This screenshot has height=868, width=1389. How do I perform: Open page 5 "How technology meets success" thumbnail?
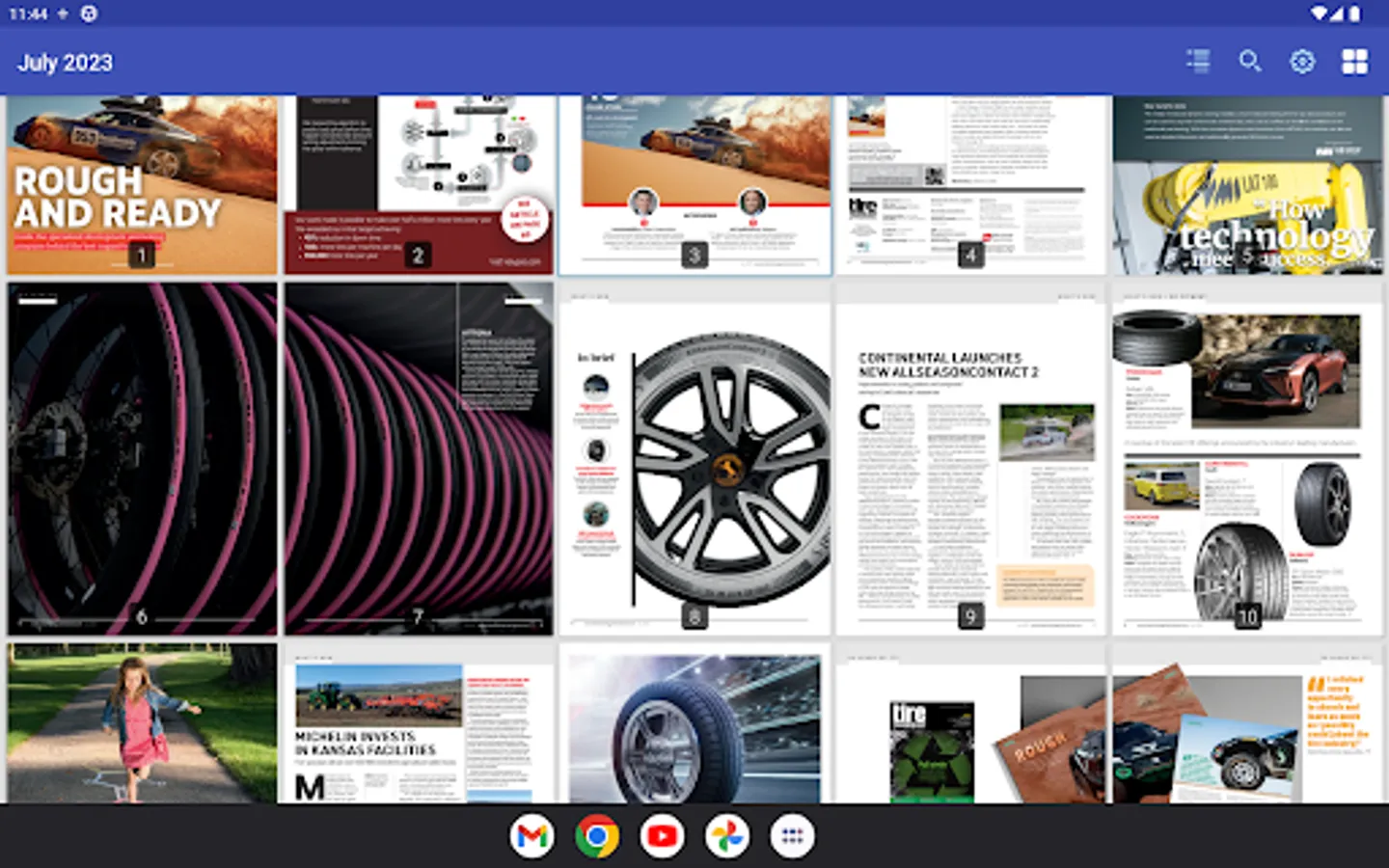click(x=1247, y=184)
